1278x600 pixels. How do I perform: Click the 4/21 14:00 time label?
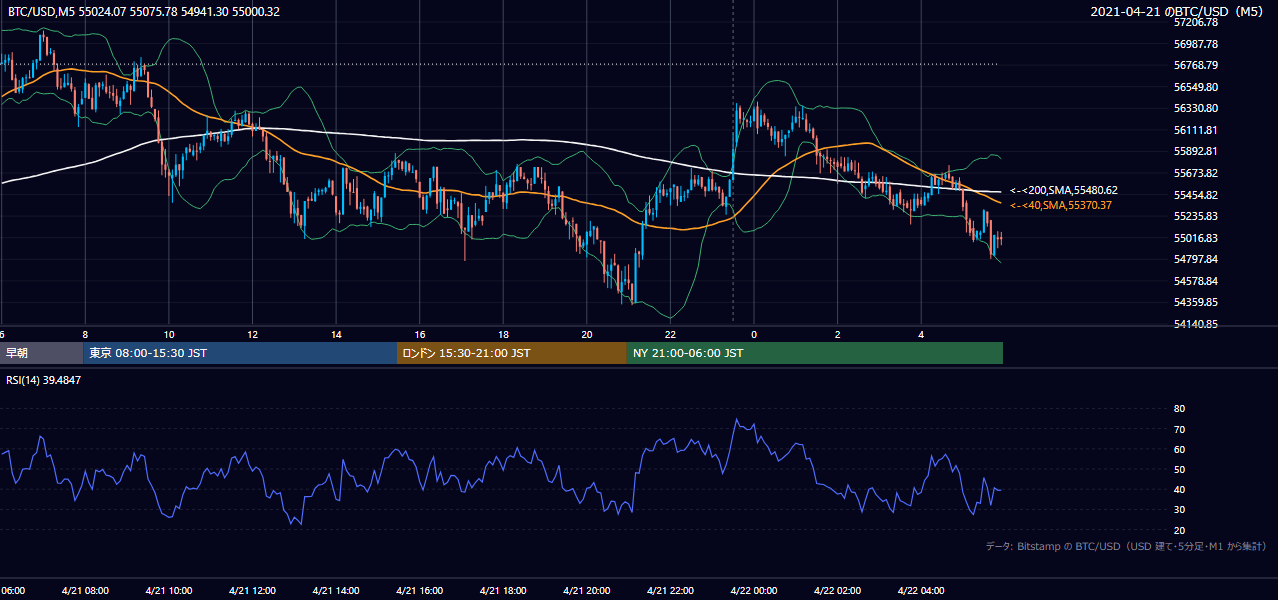click(336, 591)
